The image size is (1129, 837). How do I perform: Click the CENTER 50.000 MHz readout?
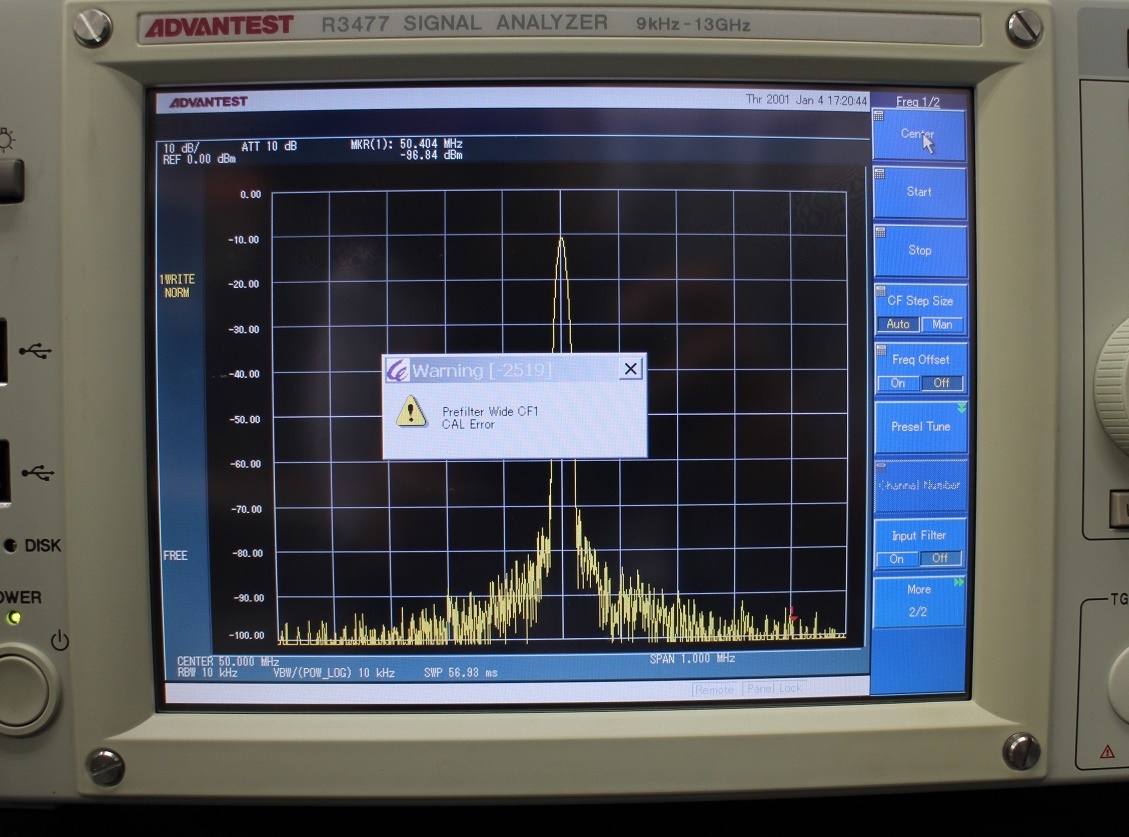click(228, 661)
